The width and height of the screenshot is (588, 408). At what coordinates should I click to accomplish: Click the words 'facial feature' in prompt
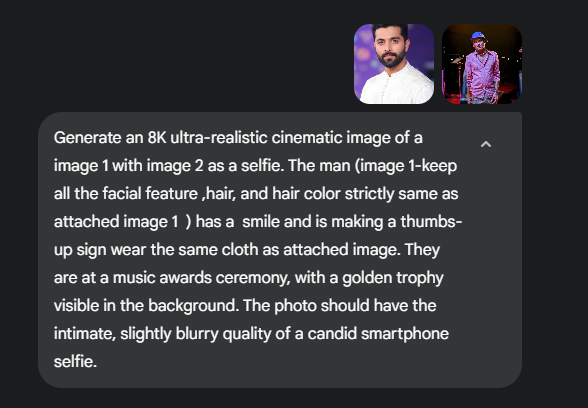150,194
